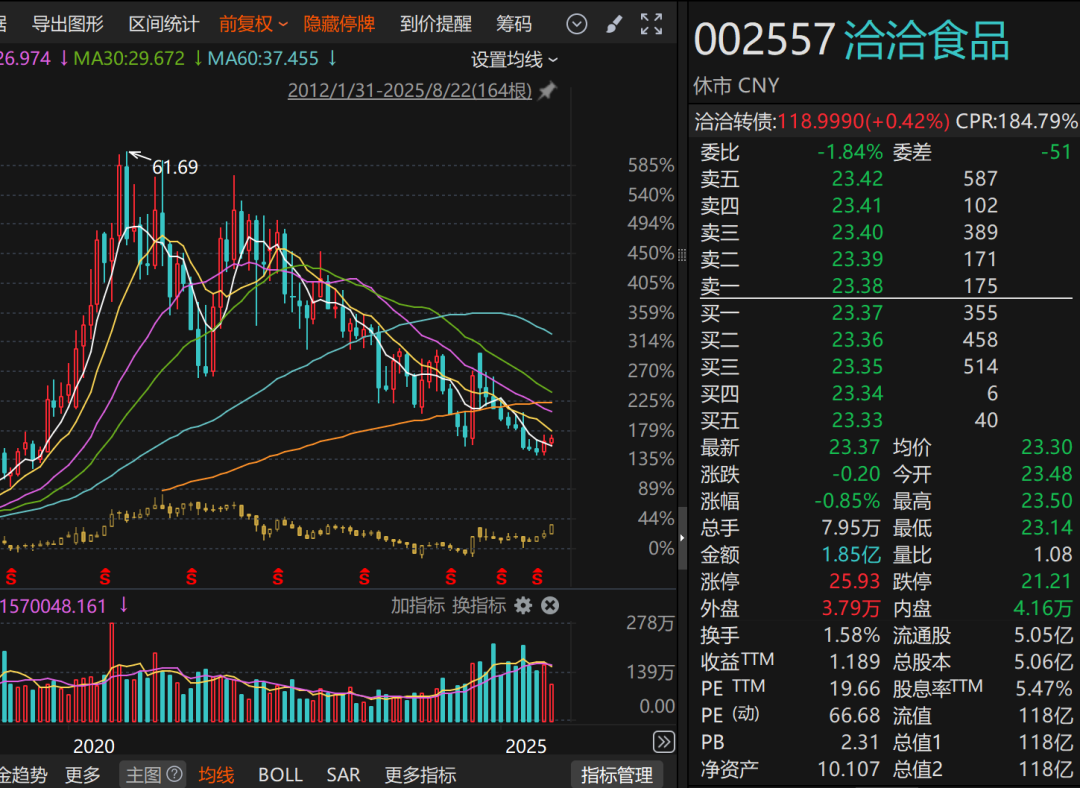Open indicator settings gear icon
This screenshot has height=788, width=1080.
pyautogui.click(x=523, y=605)
